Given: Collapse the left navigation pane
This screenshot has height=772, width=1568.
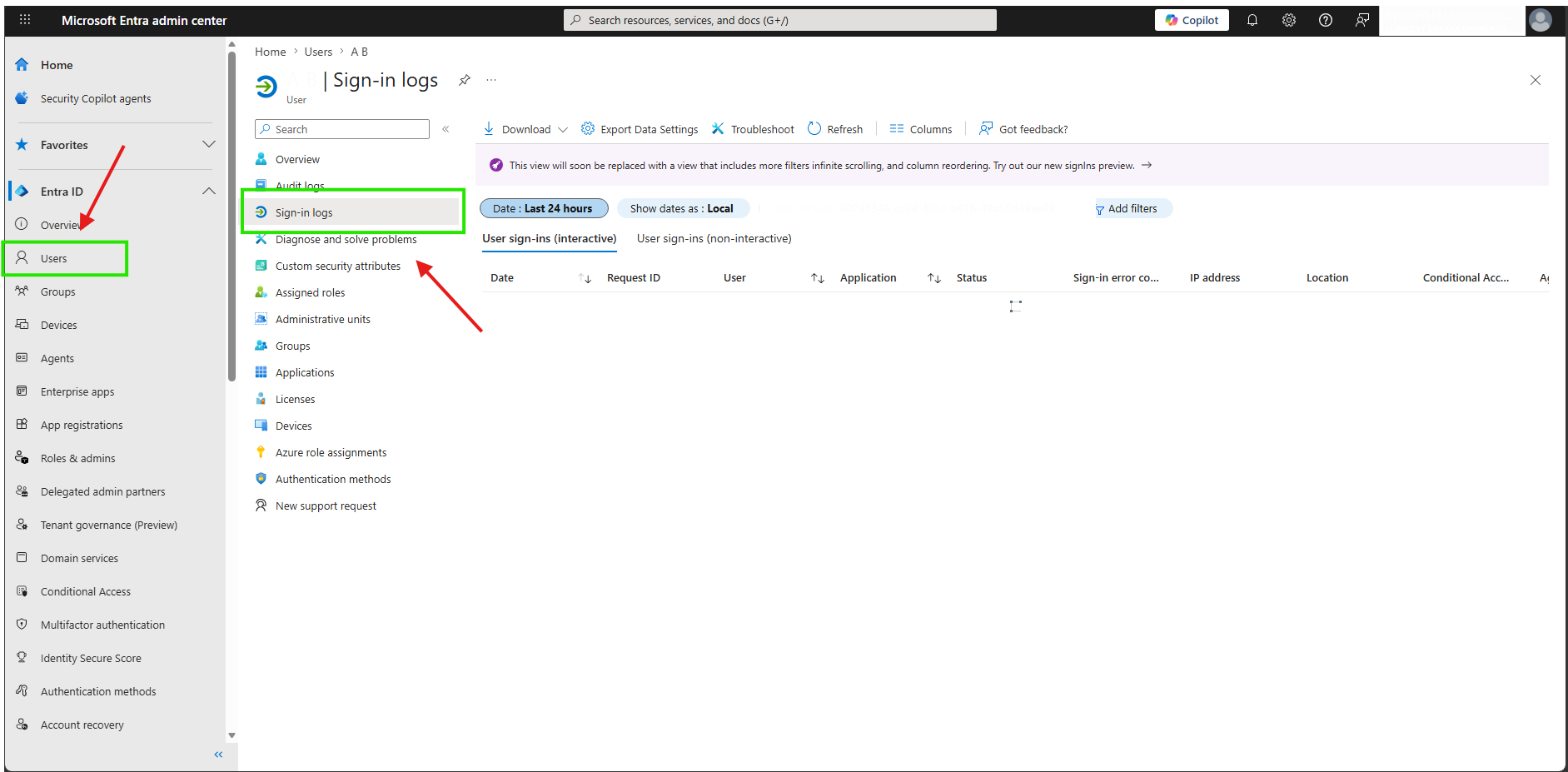Looking at the screenshot, I should coord(218,755).
